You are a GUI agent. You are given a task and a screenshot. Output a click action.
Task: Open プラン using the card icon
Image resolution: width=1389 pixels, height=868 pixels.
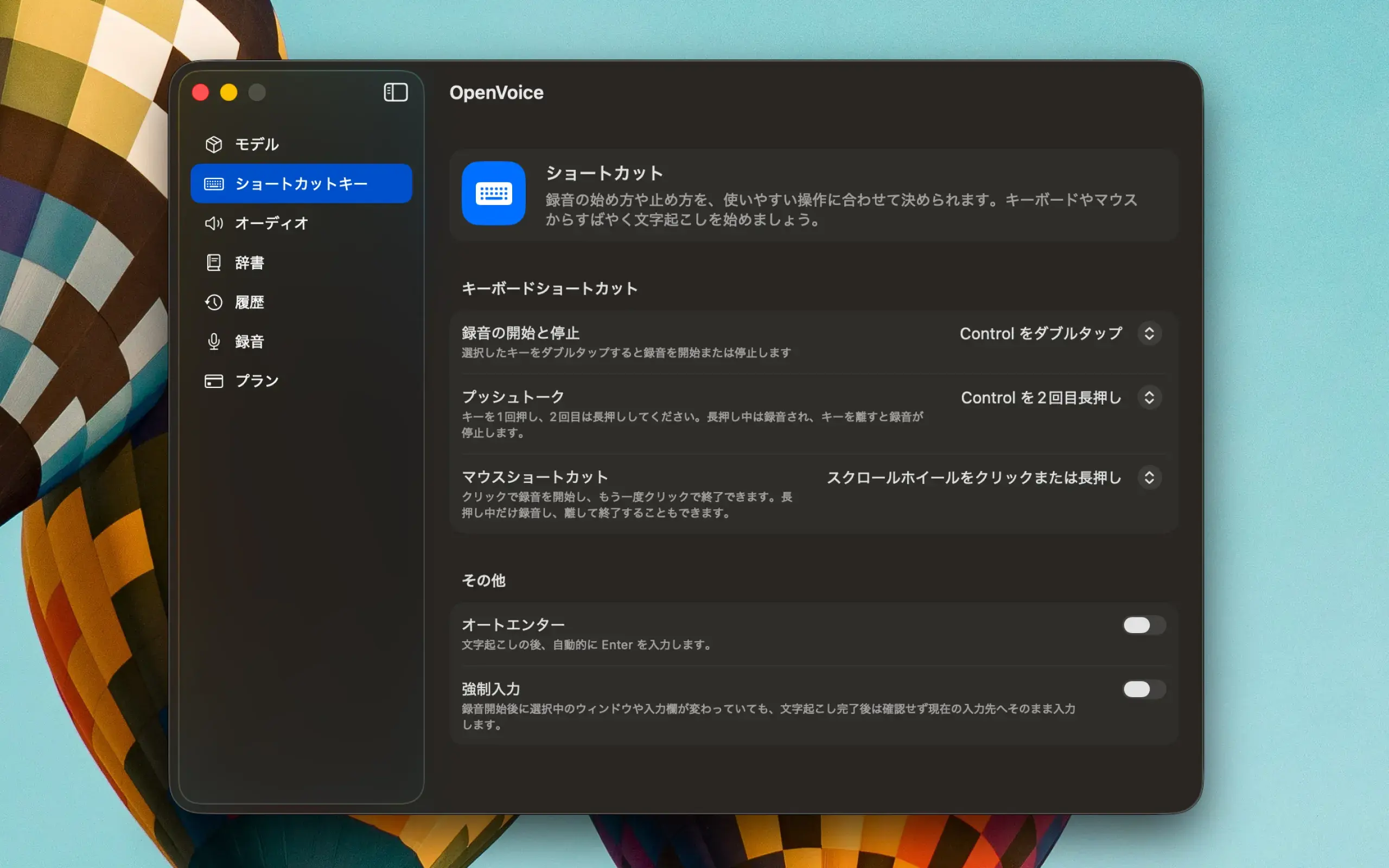click(x=214, y=380)
